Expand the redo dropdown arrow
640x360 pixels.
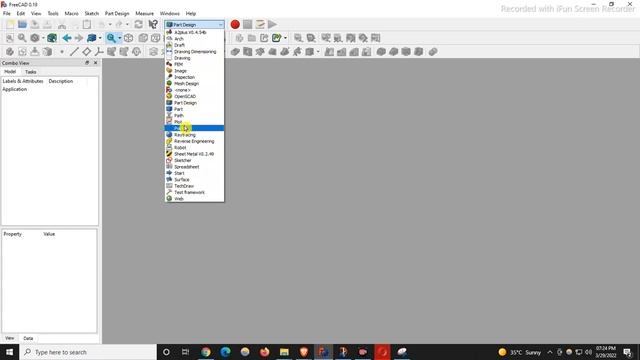pyautogui.click(x=127, y=24)
